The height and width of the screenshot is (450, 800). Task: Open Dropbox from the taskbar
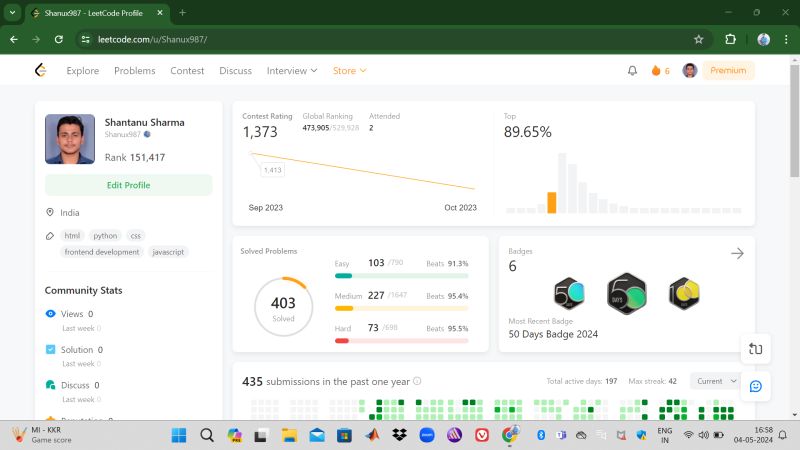click(399, 435)
